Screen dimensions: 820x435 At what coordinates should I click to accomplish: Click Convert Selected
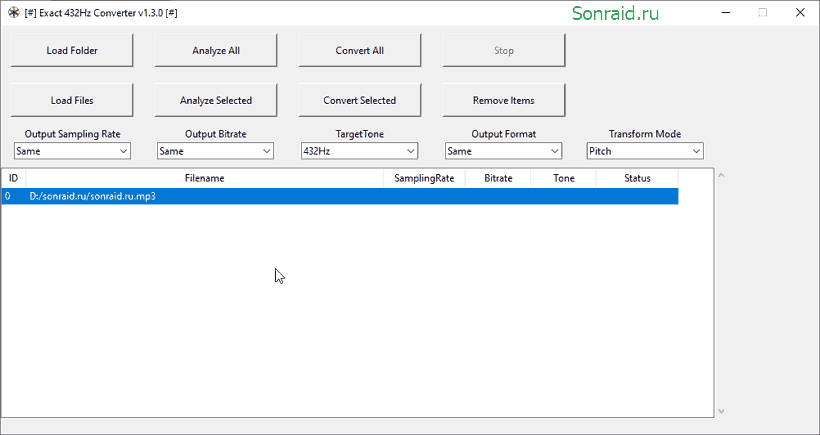pos(359,100)
